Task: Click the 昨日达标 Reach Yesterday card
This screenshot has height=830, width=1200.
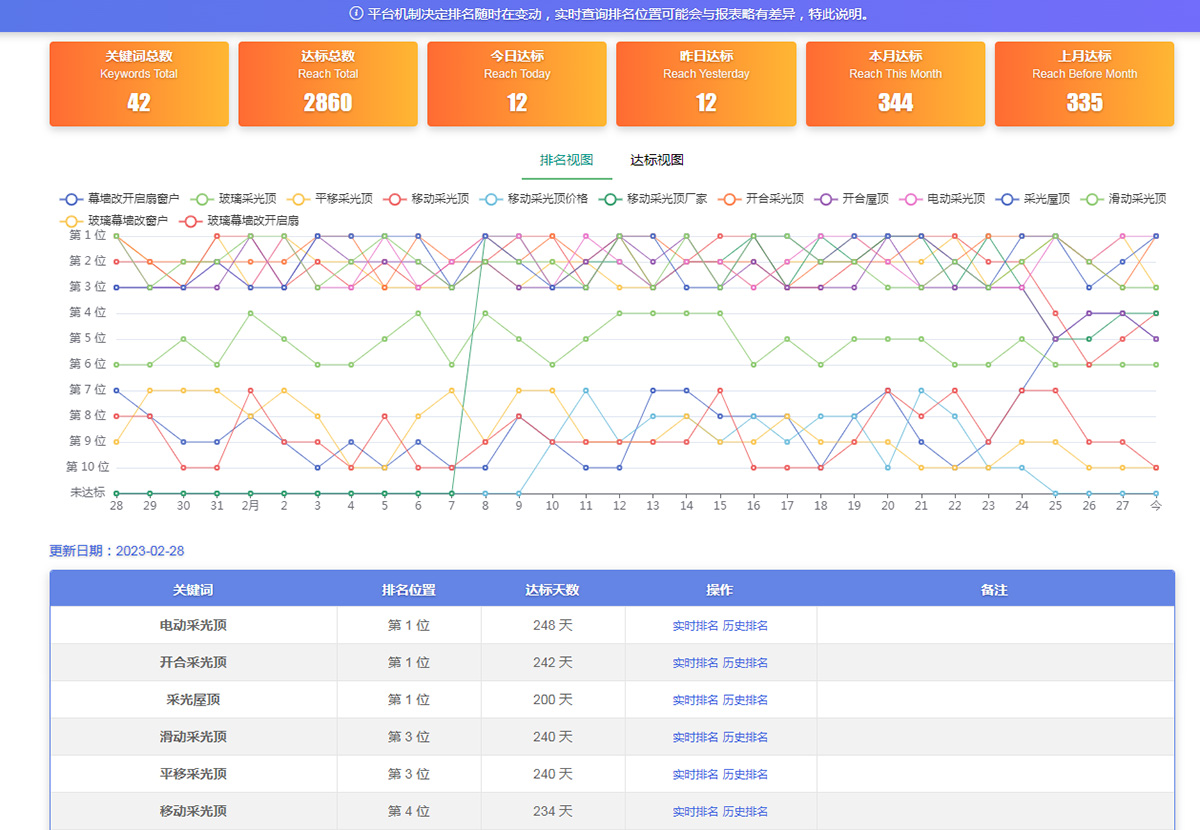Action: point(706,84)
